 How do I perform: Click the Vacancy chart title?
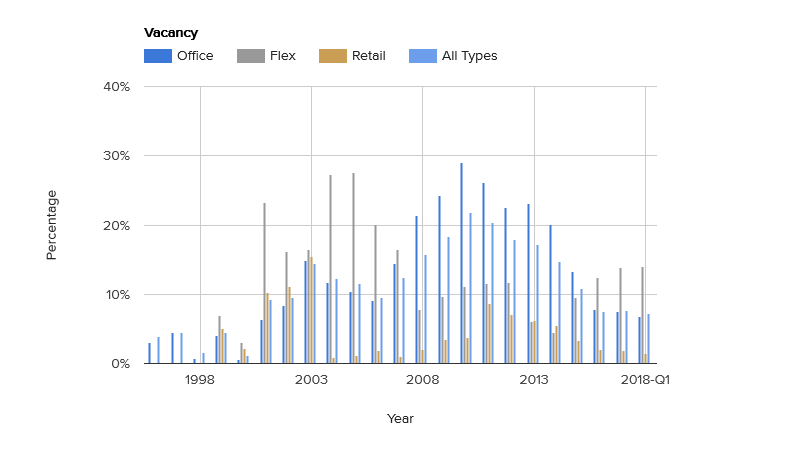(x=171, y=33)
